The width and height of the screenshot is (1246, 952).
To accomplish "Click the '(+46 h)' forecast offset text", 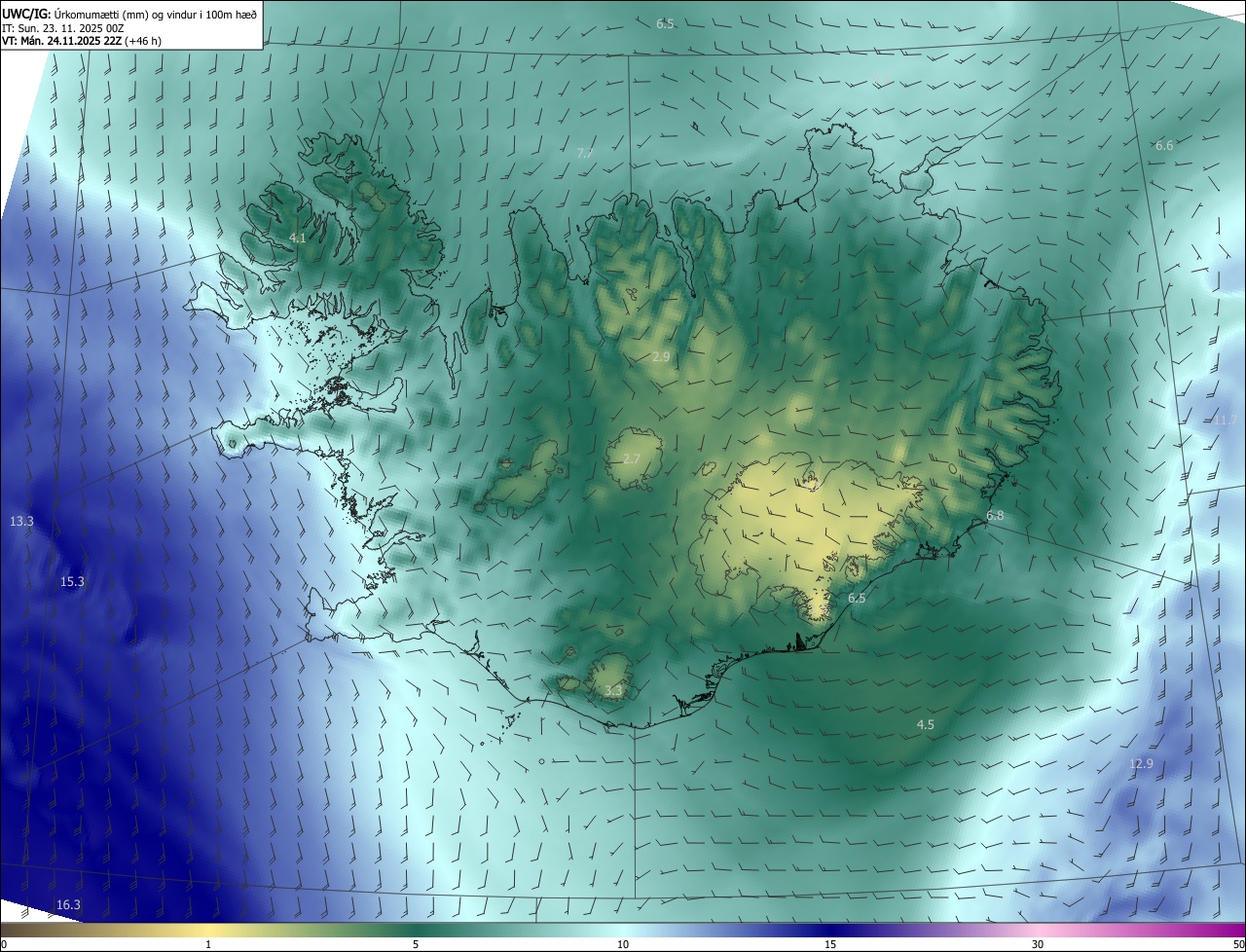I will 143,42.
